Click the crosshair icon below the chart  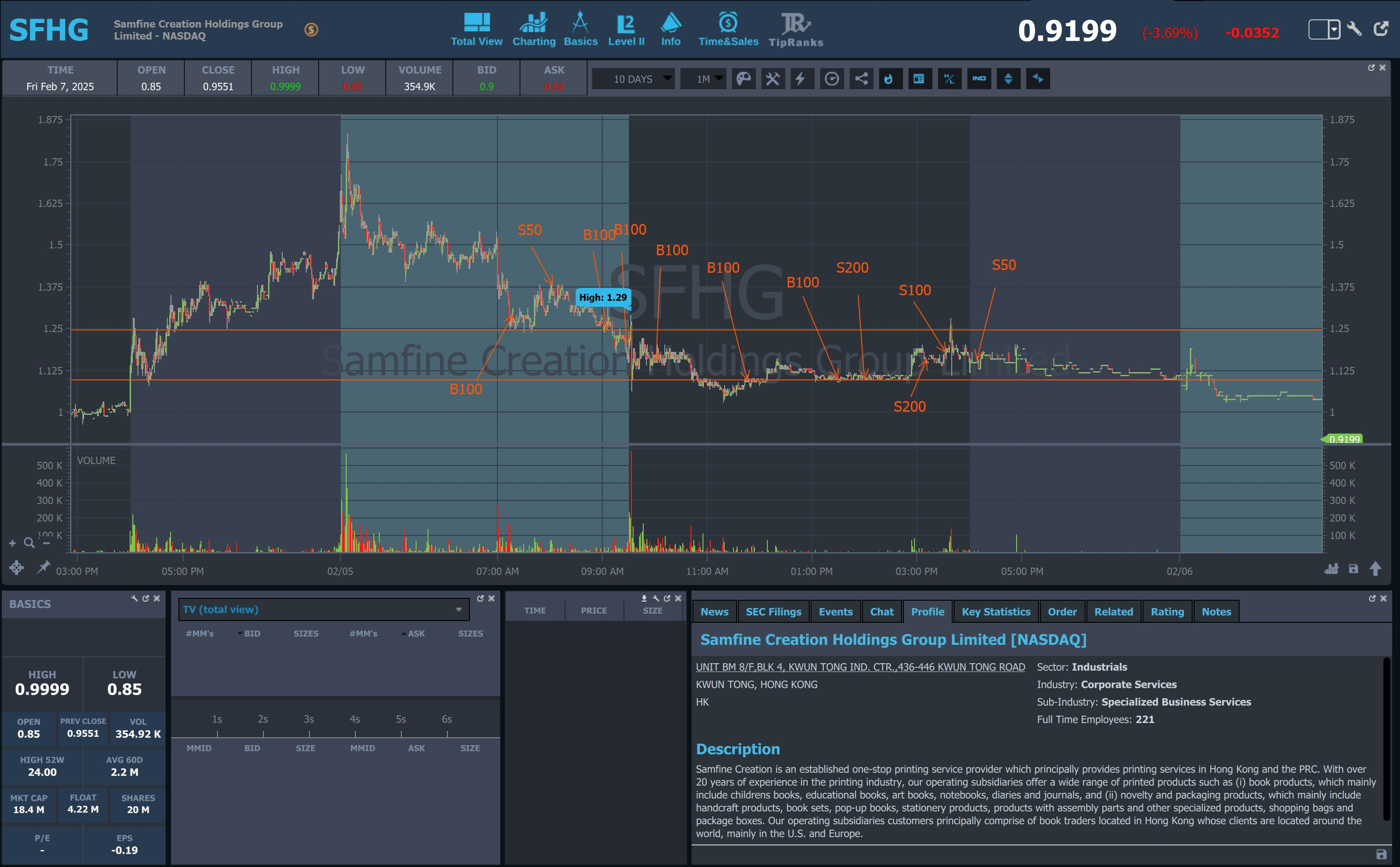click(x=17, y=568)
